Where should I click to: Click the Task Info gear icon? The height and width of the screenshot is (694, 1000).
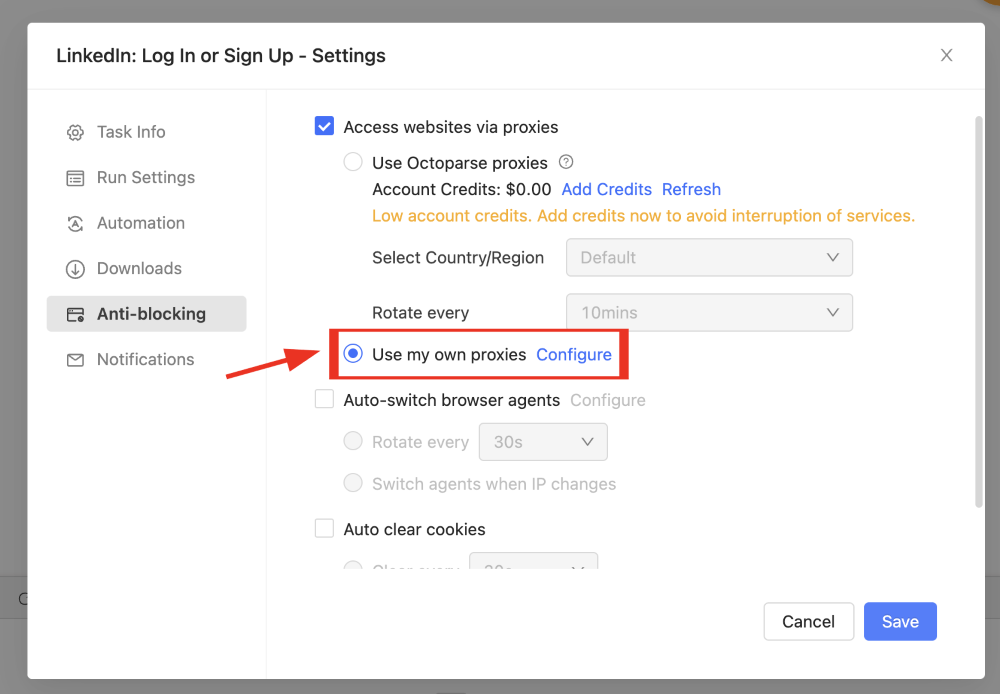74,131
